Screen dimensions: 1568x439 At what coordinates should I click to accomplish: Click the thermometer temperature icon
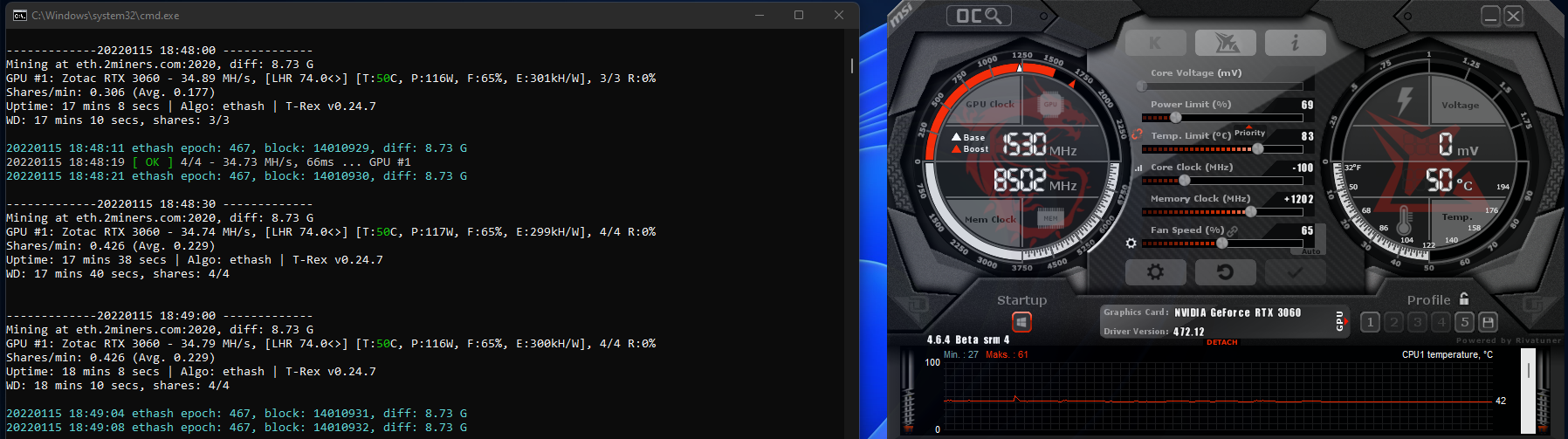[1404, 220]
